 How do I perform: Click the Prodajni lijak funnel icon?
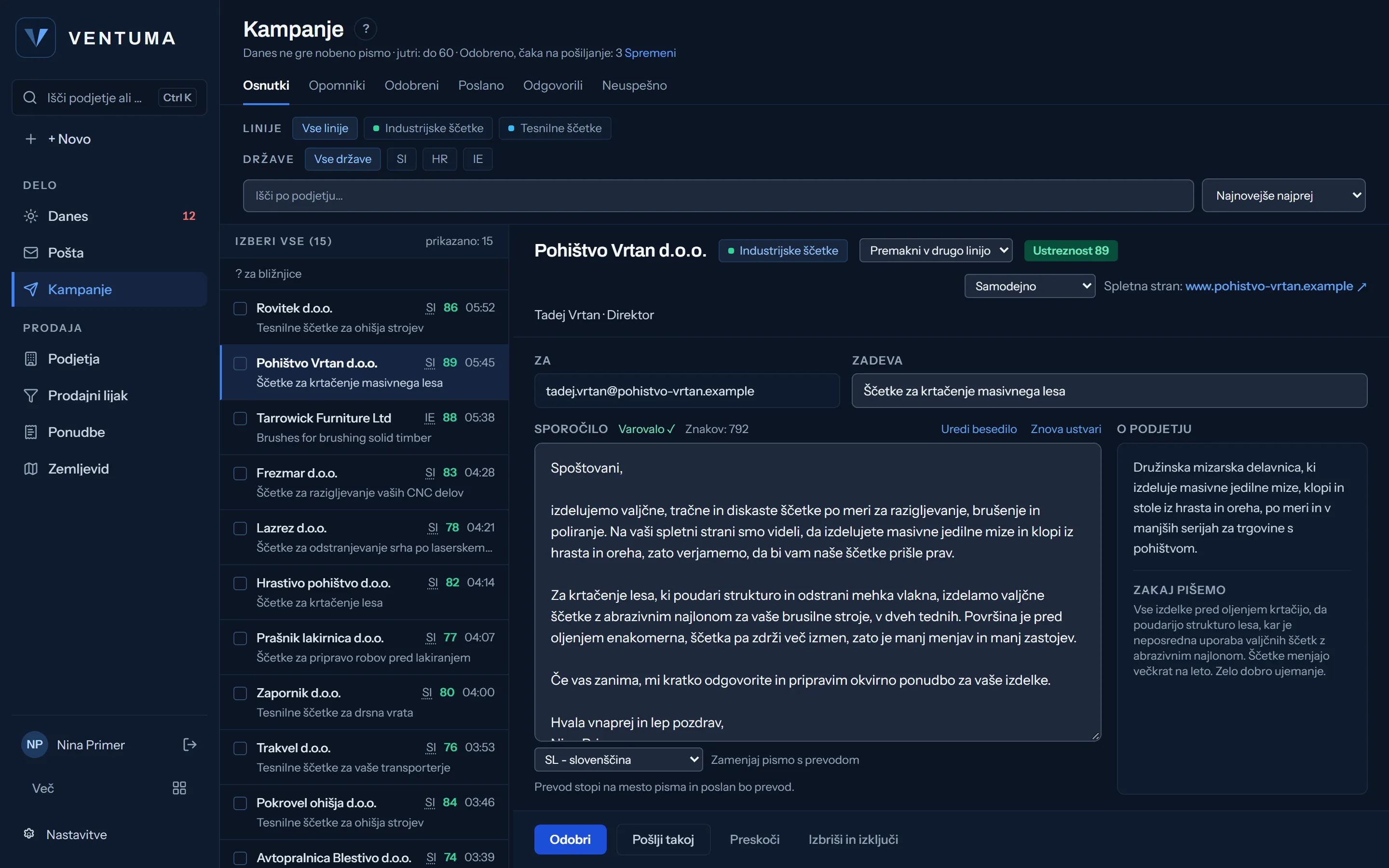[31, 395]
